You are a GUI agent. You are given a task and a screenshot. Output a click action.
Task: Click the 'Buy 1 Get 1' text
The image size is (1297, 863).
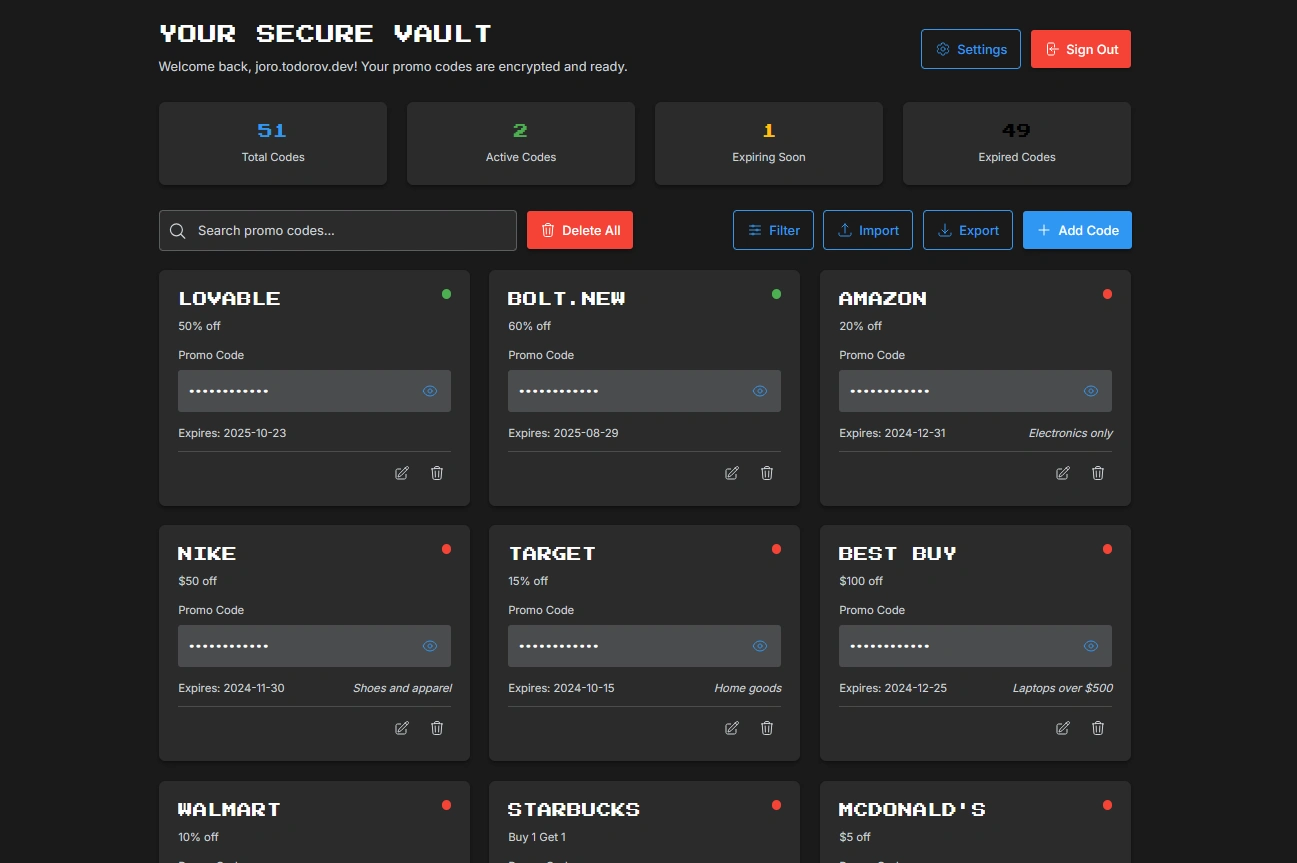537,837
